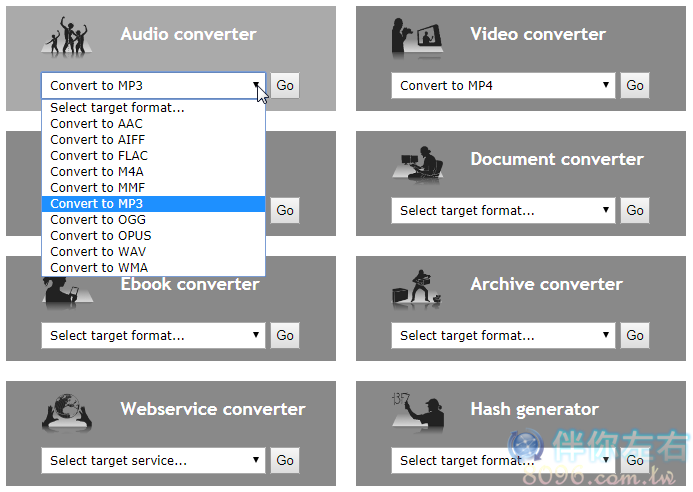Screen dimensions: 693x492
Task: Click the Video converter heading
Action: click(x=538, y=34)
